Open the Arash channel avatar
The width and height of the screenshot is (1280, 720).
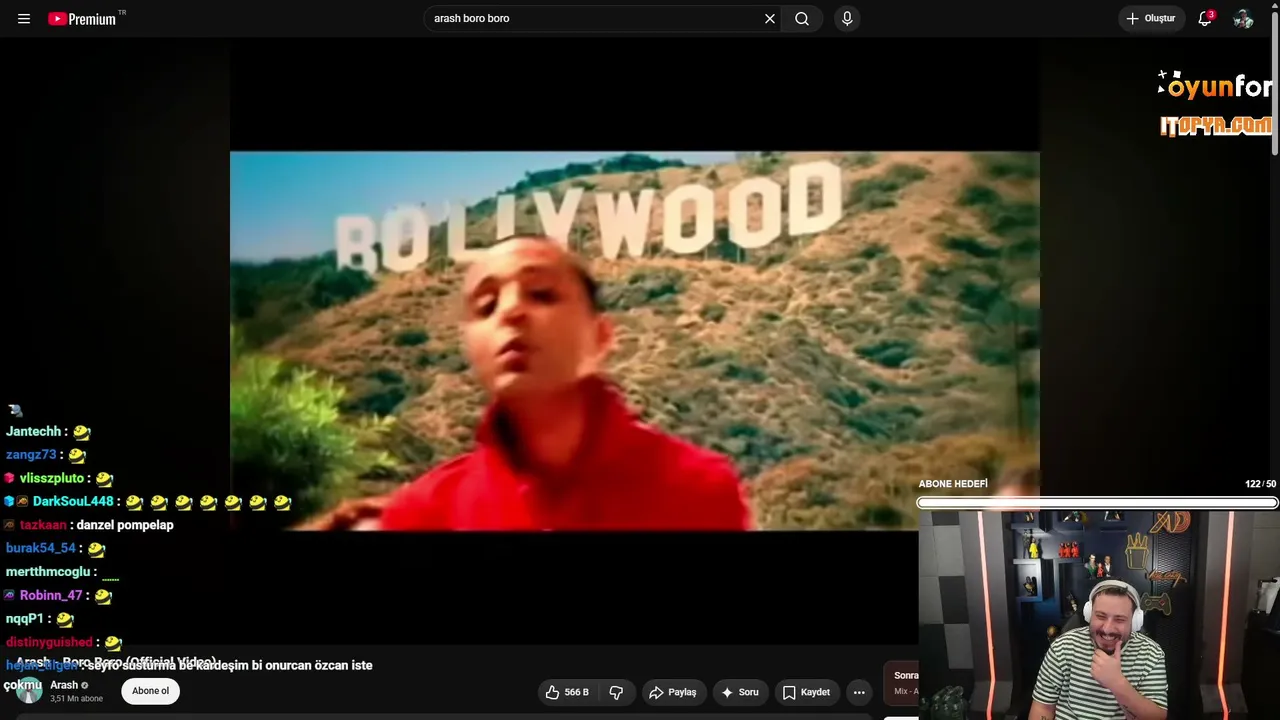[28, 690]
